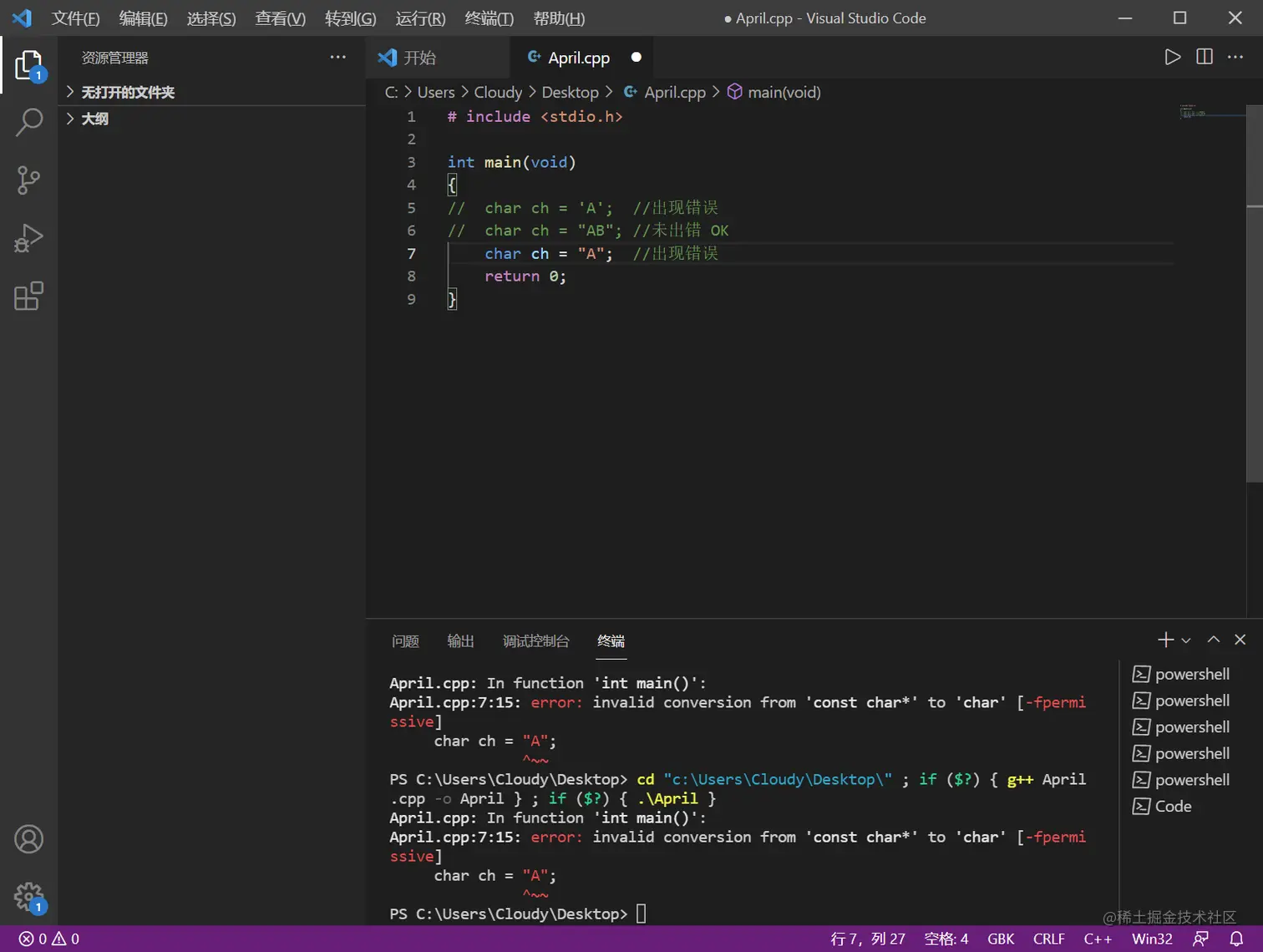Open the Extensions view
This screenshot has height=952, width=1263.
pyautogui.click(x=28, y=296)
